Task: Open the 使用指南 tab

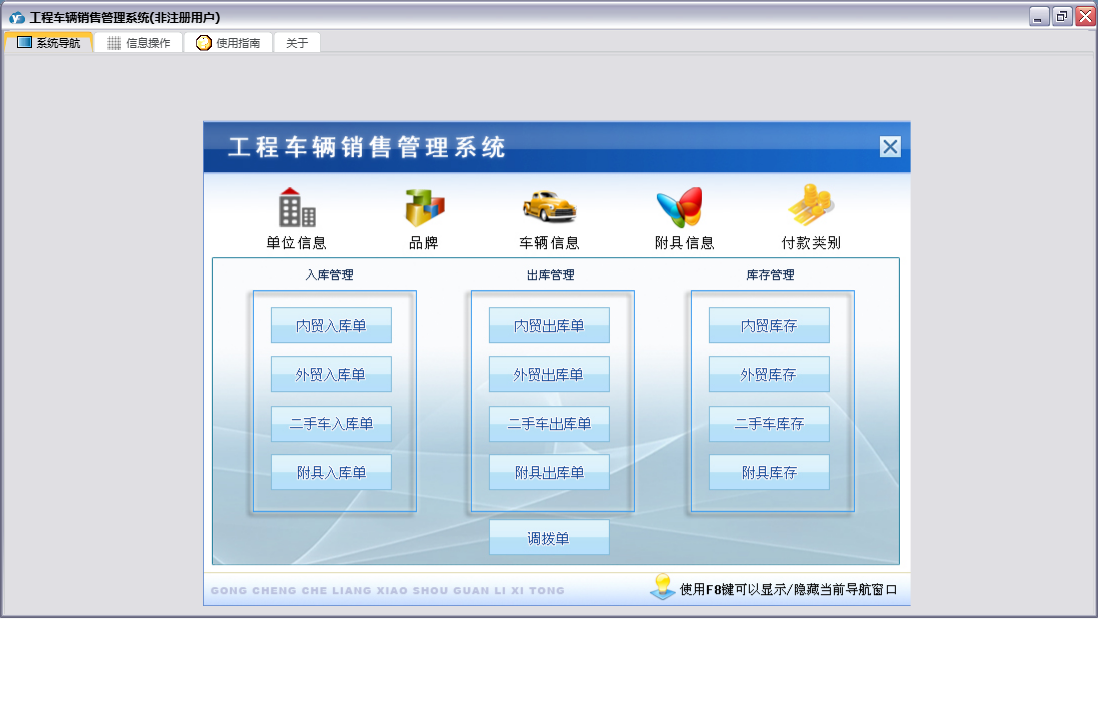Action: [228, 43]
